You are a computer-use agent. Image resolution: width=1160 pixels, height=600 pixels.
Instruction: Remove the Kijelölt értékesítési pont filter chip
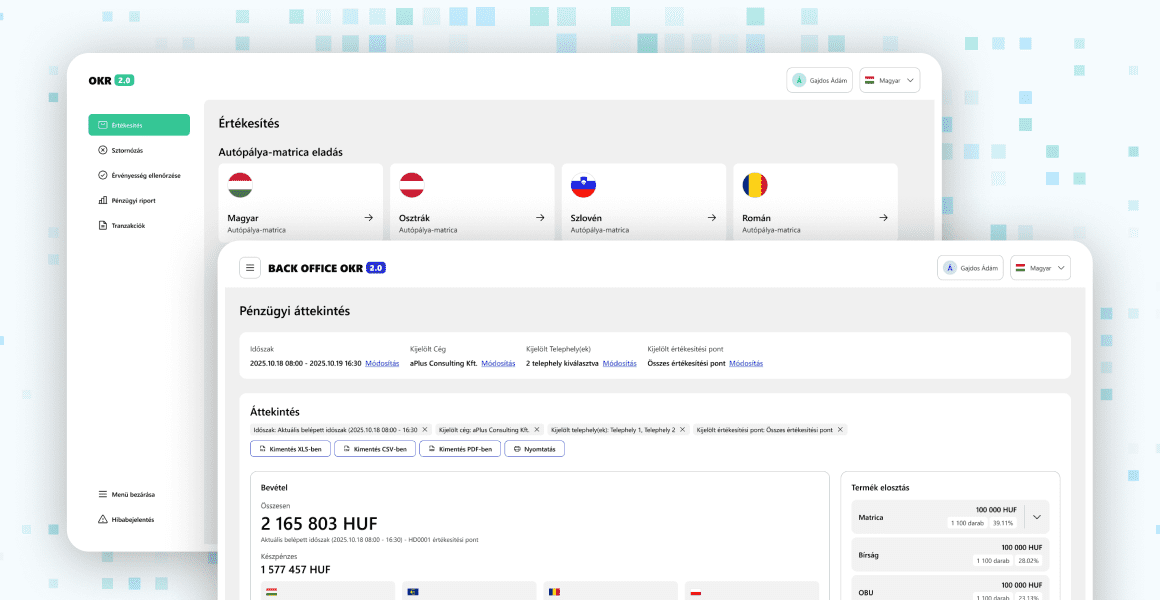840,429
